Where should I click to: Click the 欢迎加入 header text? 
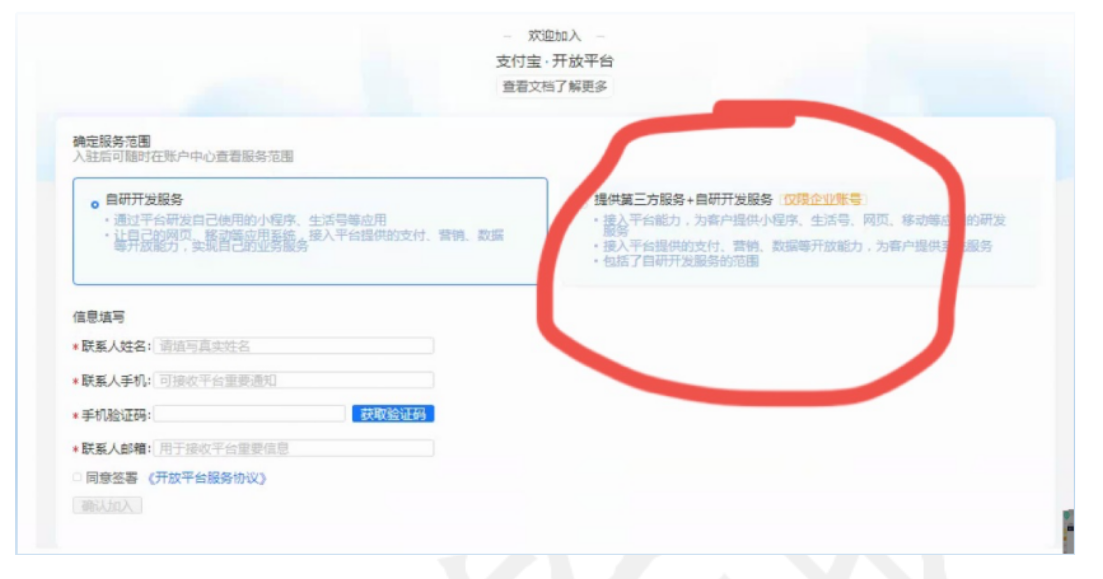click(554, 36)
